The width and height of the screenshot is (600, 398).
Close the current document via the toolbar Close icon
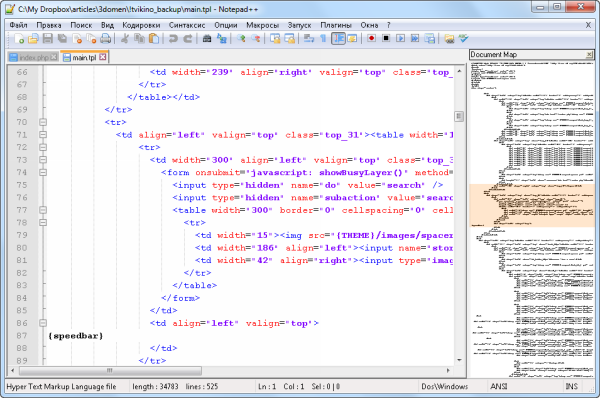point(77,38)
